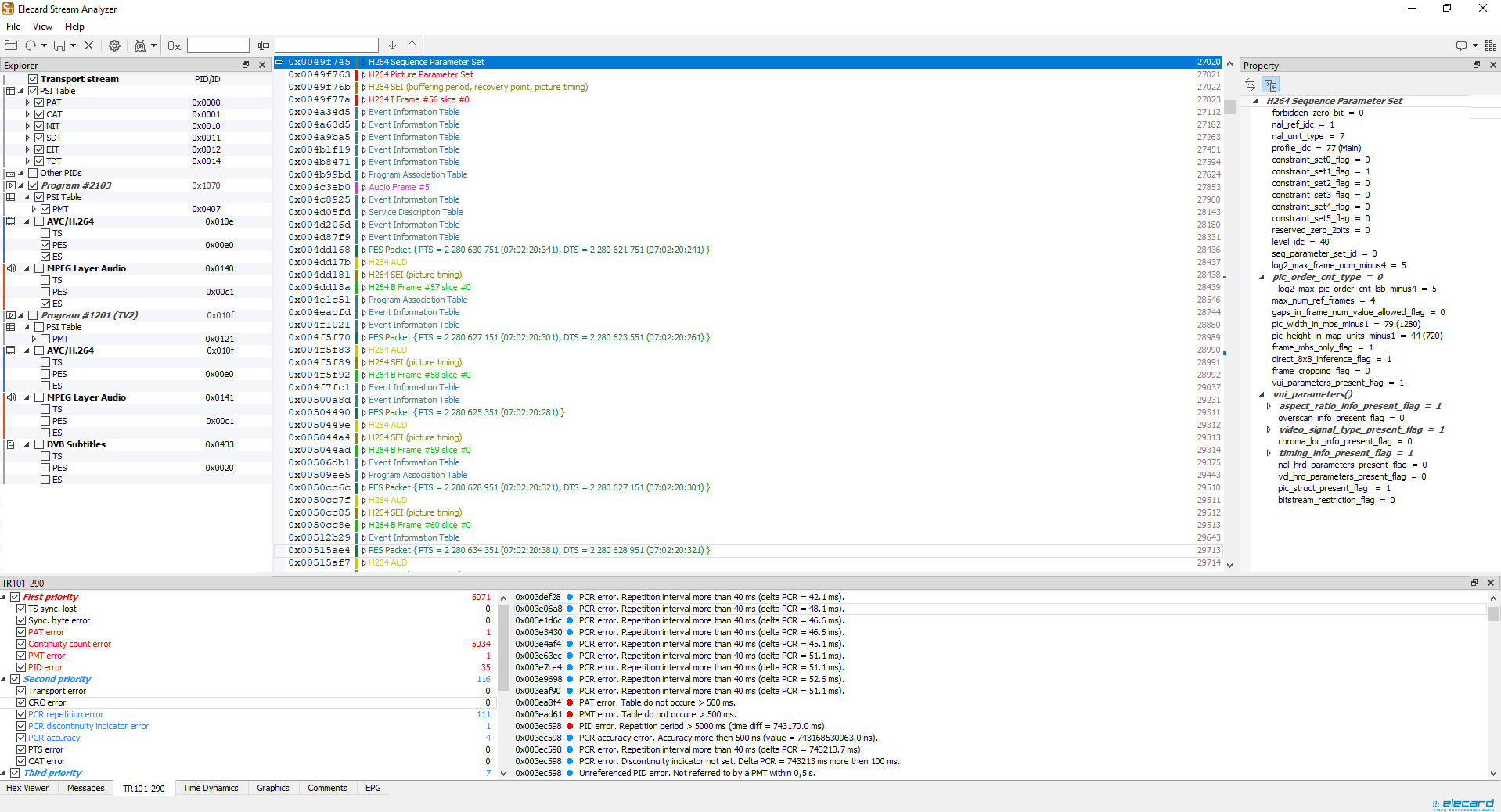Search downward using the down-arrow icon
Image resolution: width=1501 pixels, height=812 pixels.
pos(391,45)
